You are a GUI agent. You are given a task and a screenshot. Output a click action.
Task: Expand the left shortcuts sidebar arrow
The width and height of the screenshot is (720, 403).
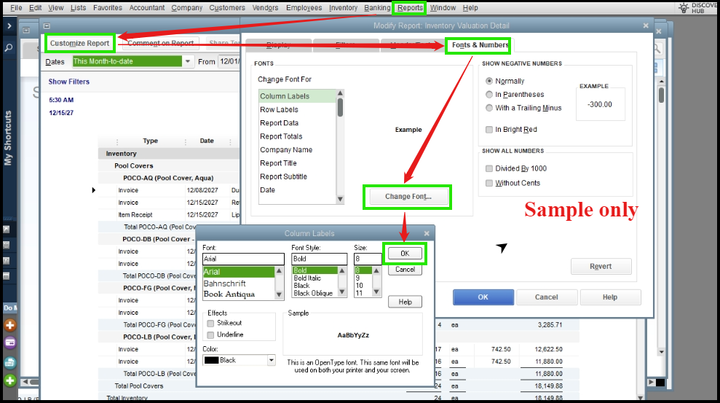coord(9,26)
